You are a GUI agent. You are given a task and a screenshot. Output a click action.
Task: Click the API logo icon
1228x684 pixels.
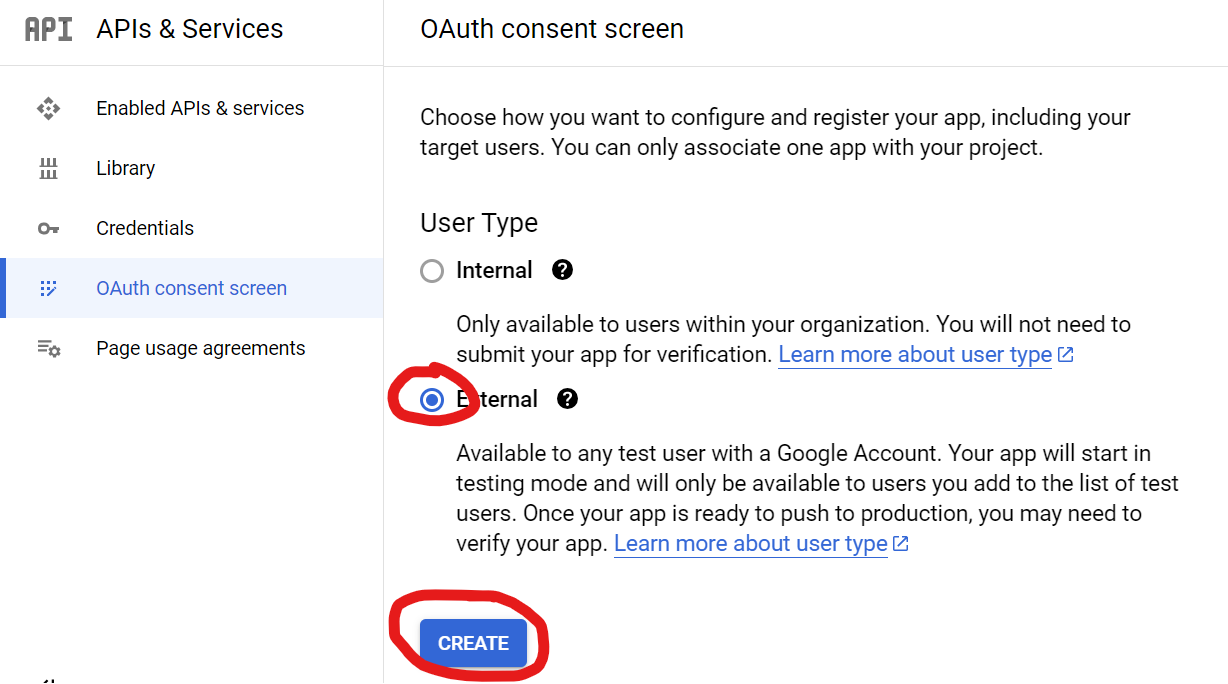(48, 29)
